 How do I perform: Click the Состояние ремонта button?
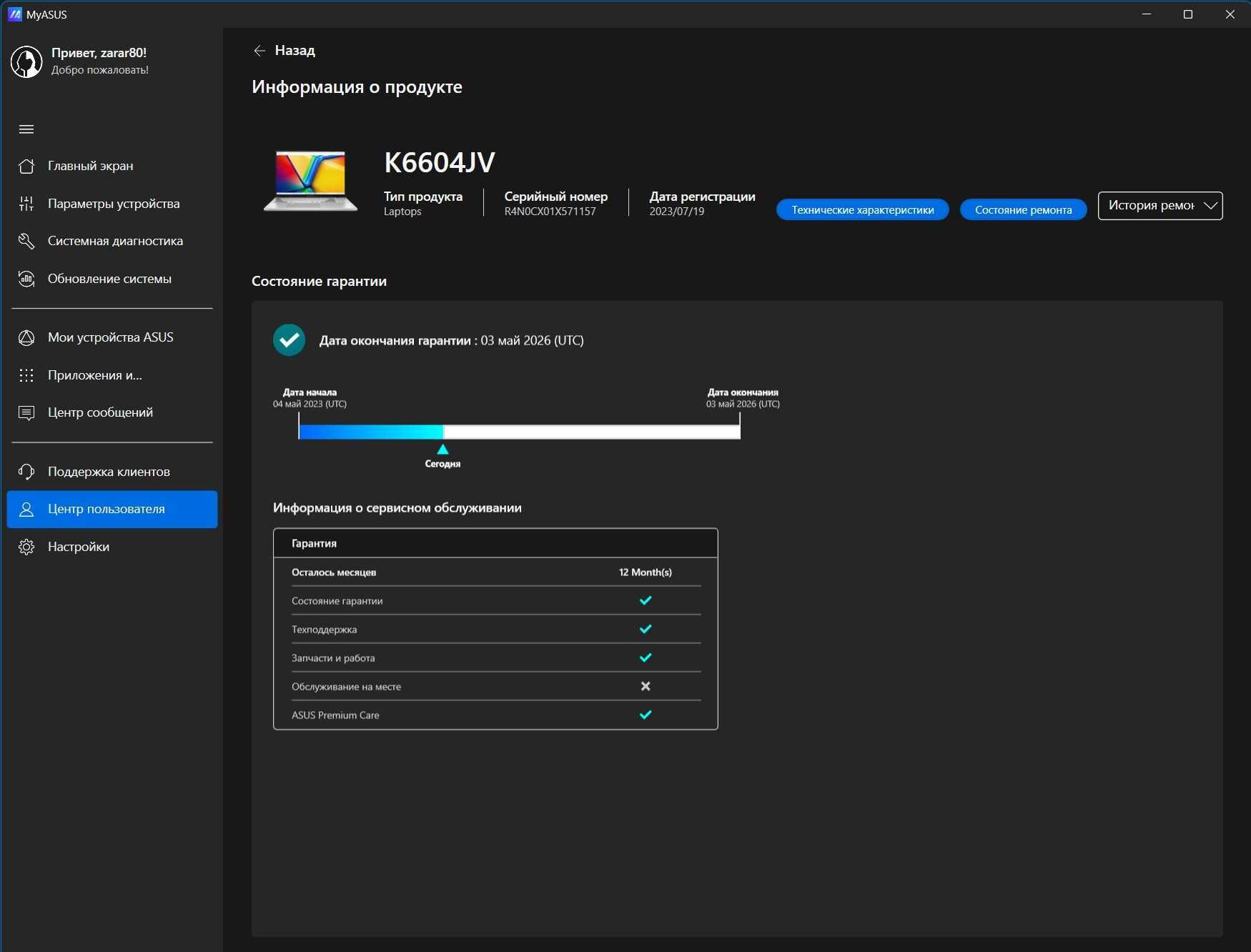click(1023, 209)
